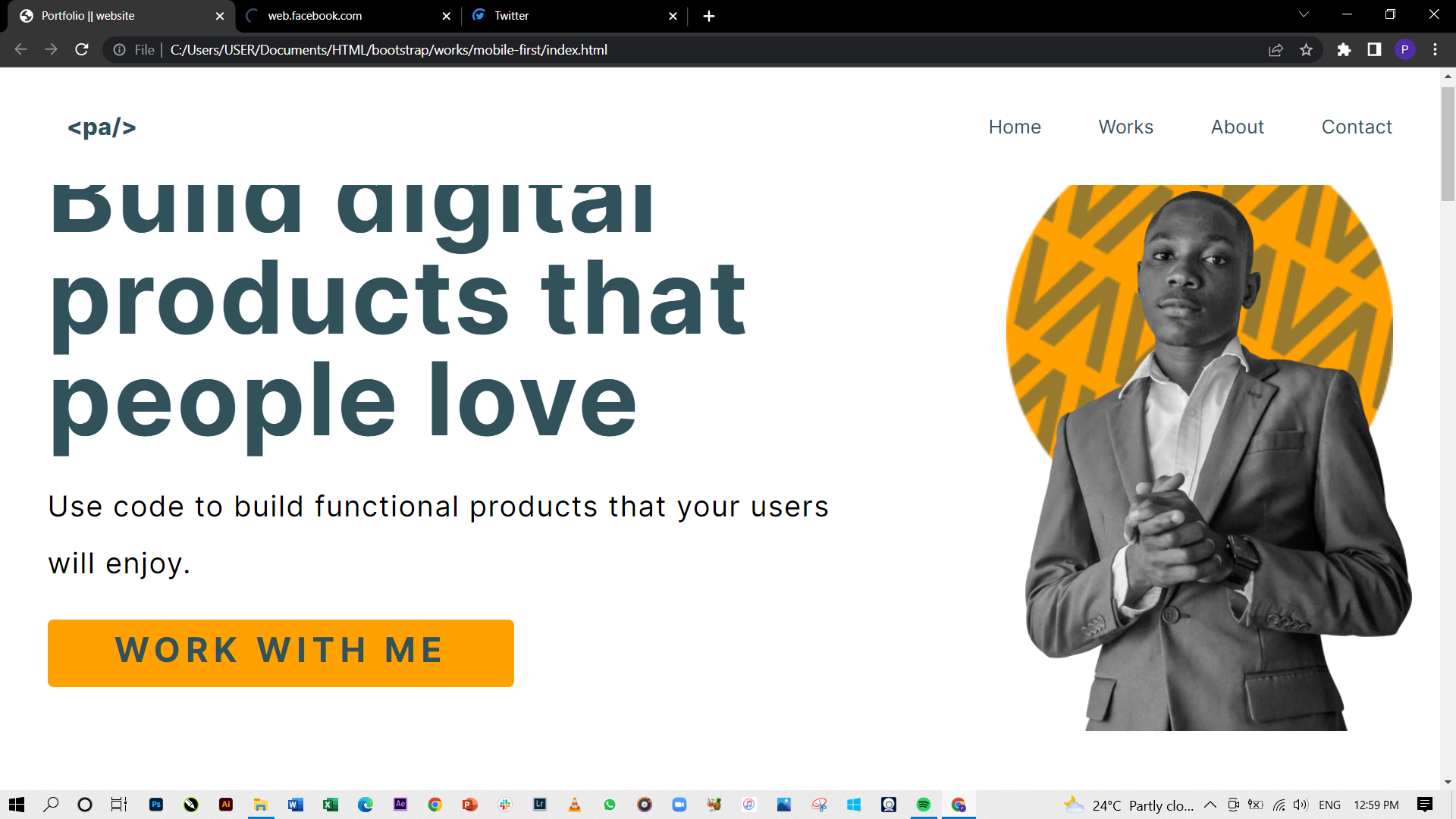Bookmark this page with the star icon
1456x819 pixels.
[1307, 49]
